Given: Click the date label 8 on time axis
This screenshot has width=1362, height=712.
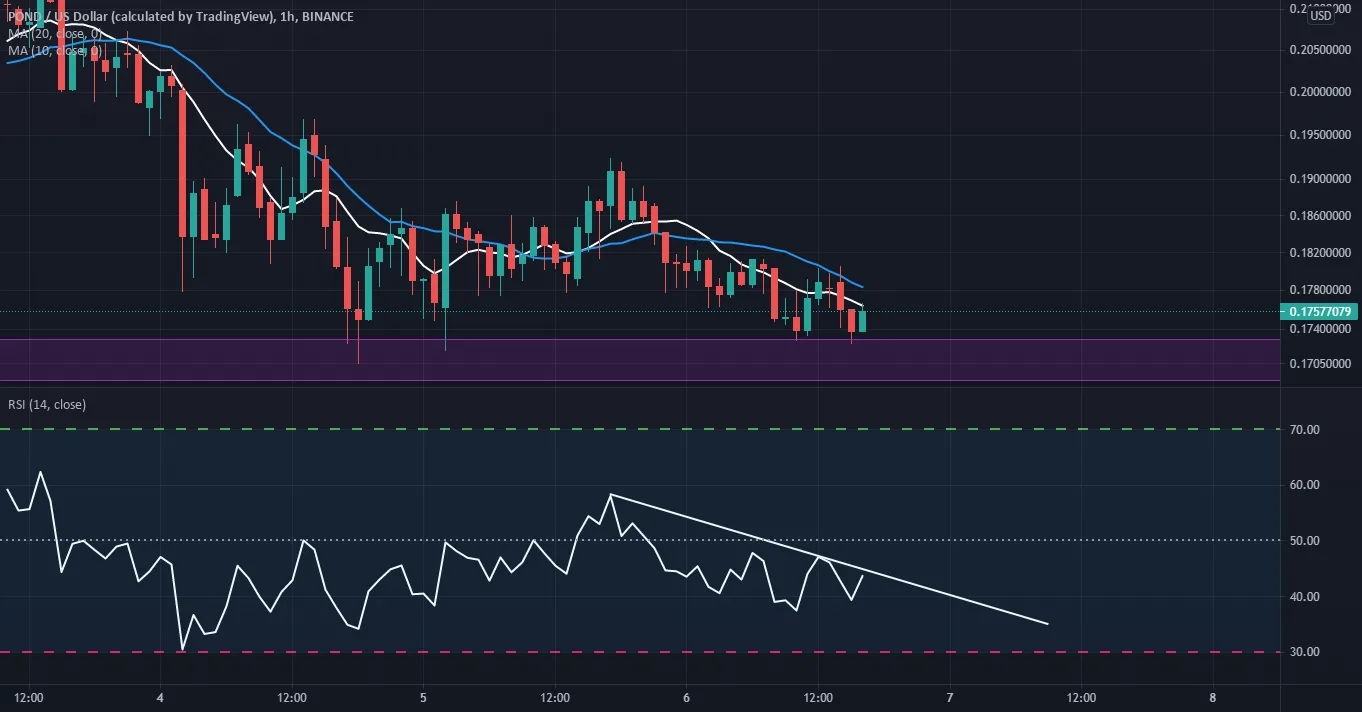Looking at the screenshot, I should click(x=1212, y=697).
